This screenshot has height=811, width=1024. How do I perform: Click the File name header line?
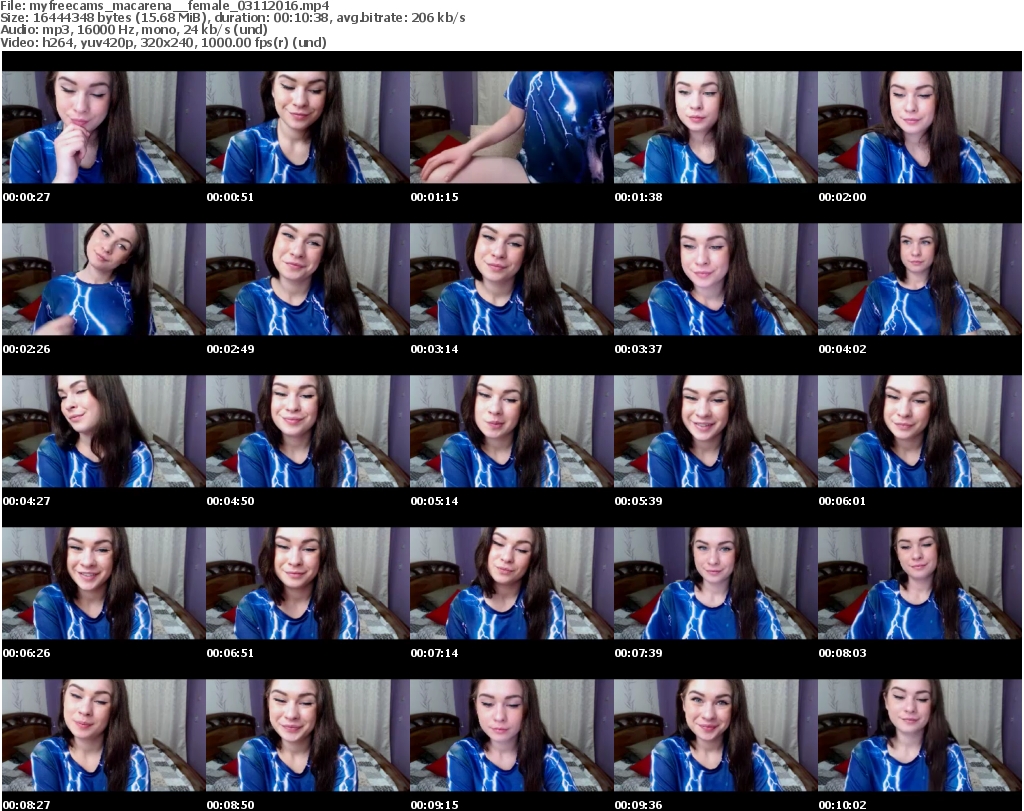165,6
